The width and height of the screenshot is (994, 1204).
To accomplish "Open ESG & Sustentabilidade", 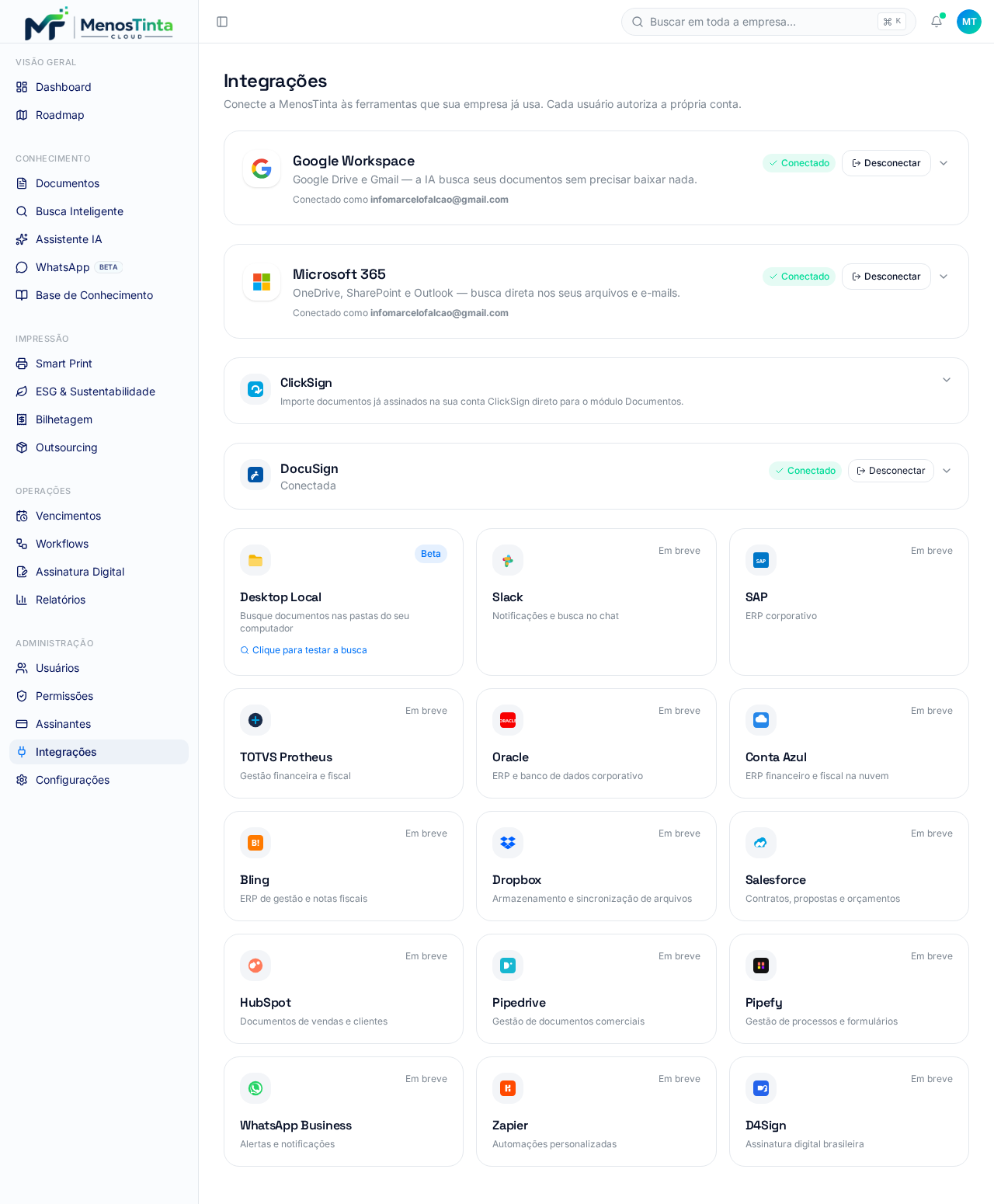I will point(99,391).
